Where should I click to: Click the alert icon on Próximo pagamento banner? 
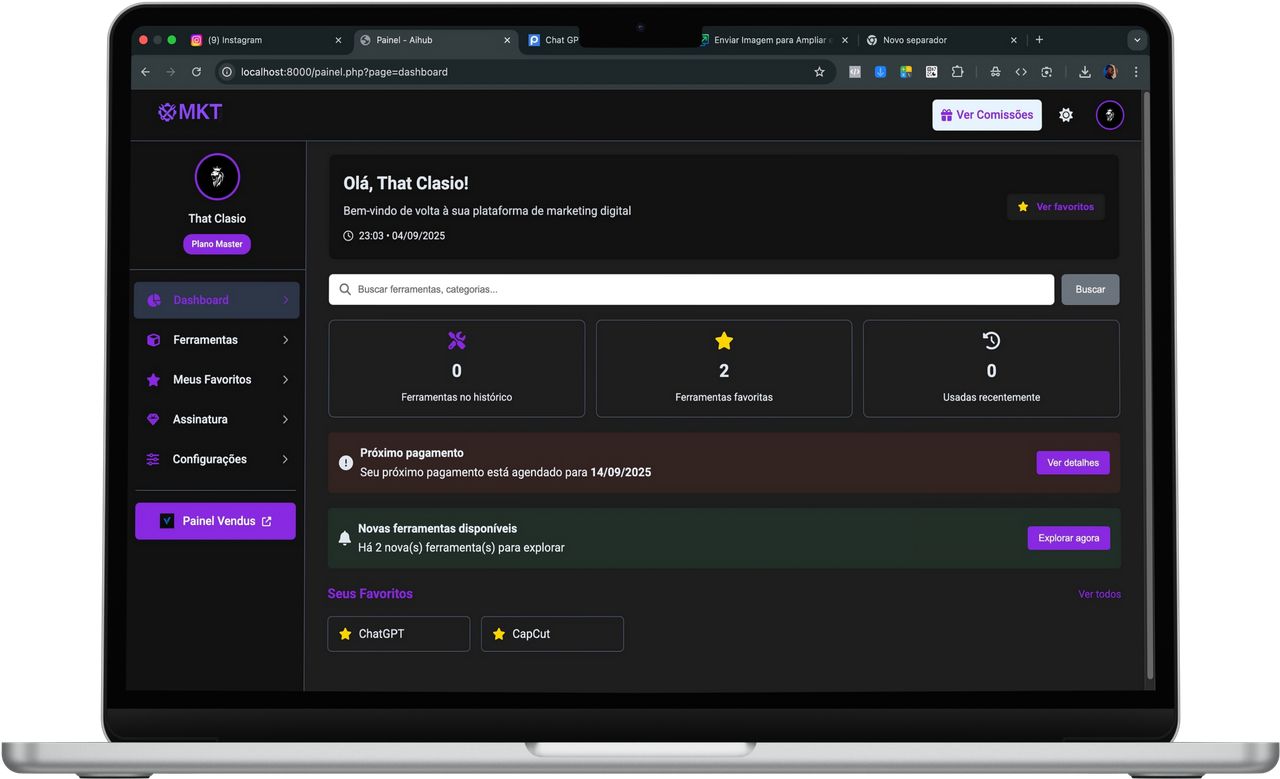pos(344,462)
